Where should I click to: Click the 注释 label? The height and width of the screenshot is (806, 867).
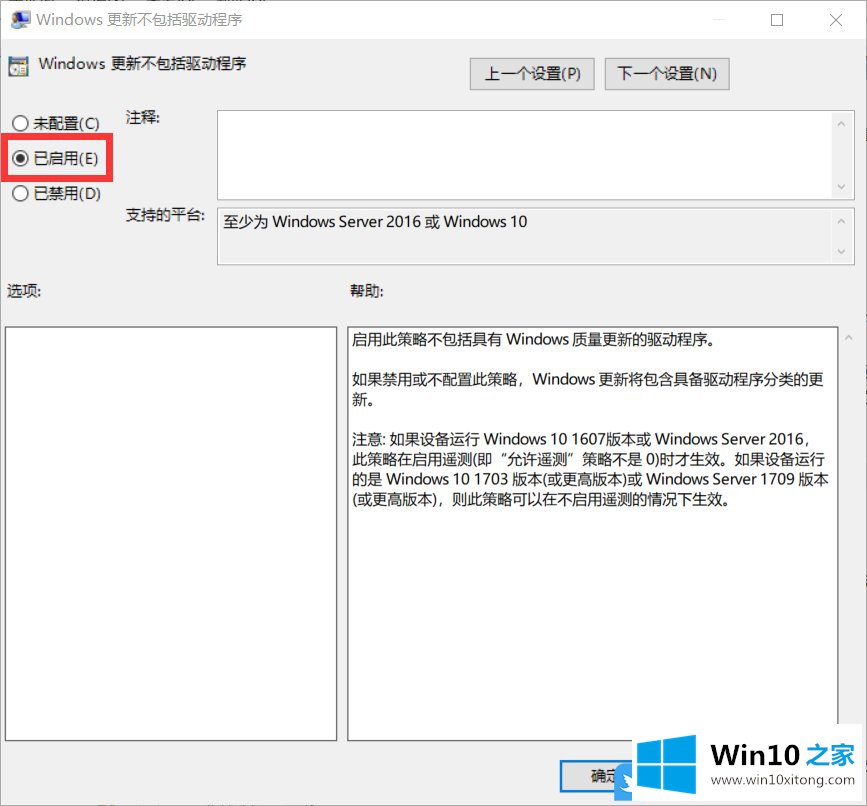(143, 117)
